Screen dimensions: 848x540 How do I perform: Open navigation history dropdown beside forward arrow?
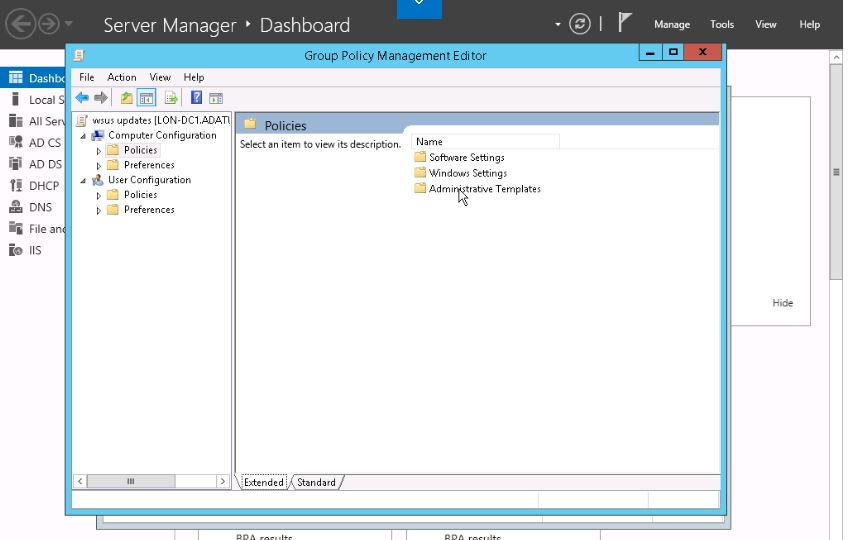tap(68, 24)
